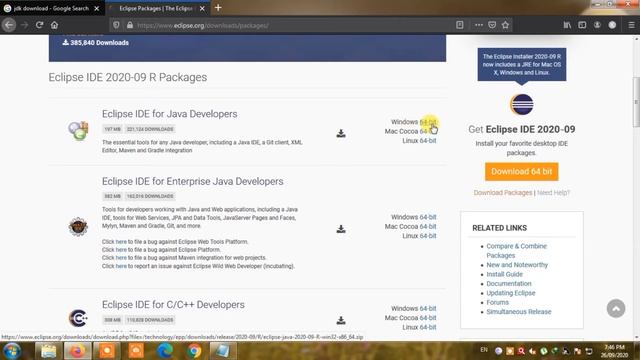Open Windows Start button
Screen dimensions: 640x360
pos(12,351)
